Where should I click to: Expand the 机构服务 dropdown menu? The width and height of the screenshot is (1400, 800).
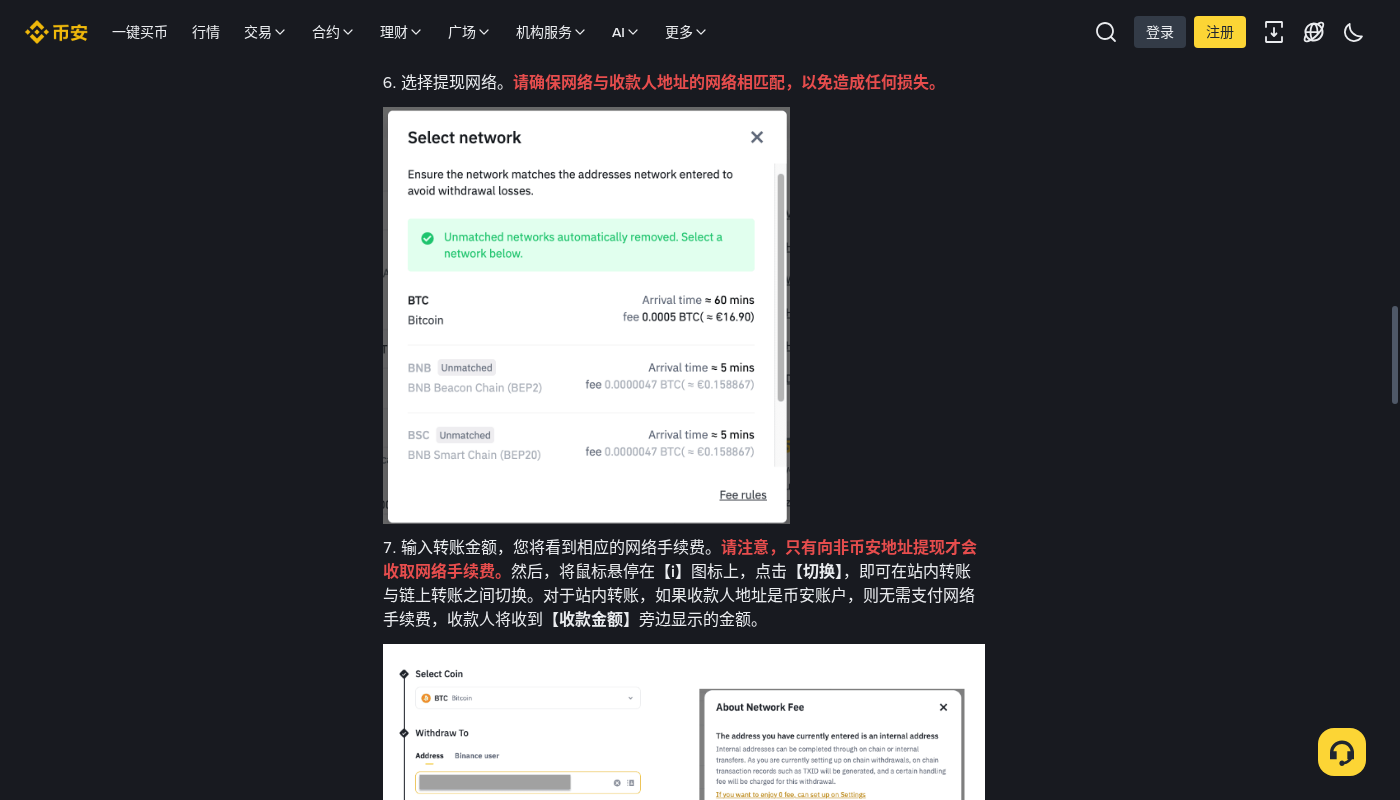[x=551, y=32]
